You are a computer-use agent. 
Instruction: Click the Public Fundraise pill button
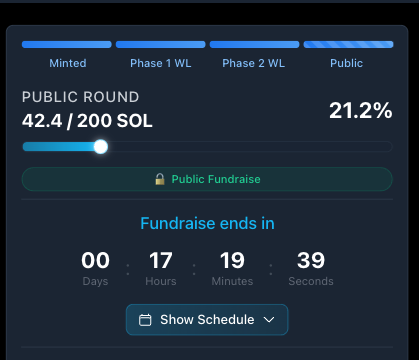point(207,179)
